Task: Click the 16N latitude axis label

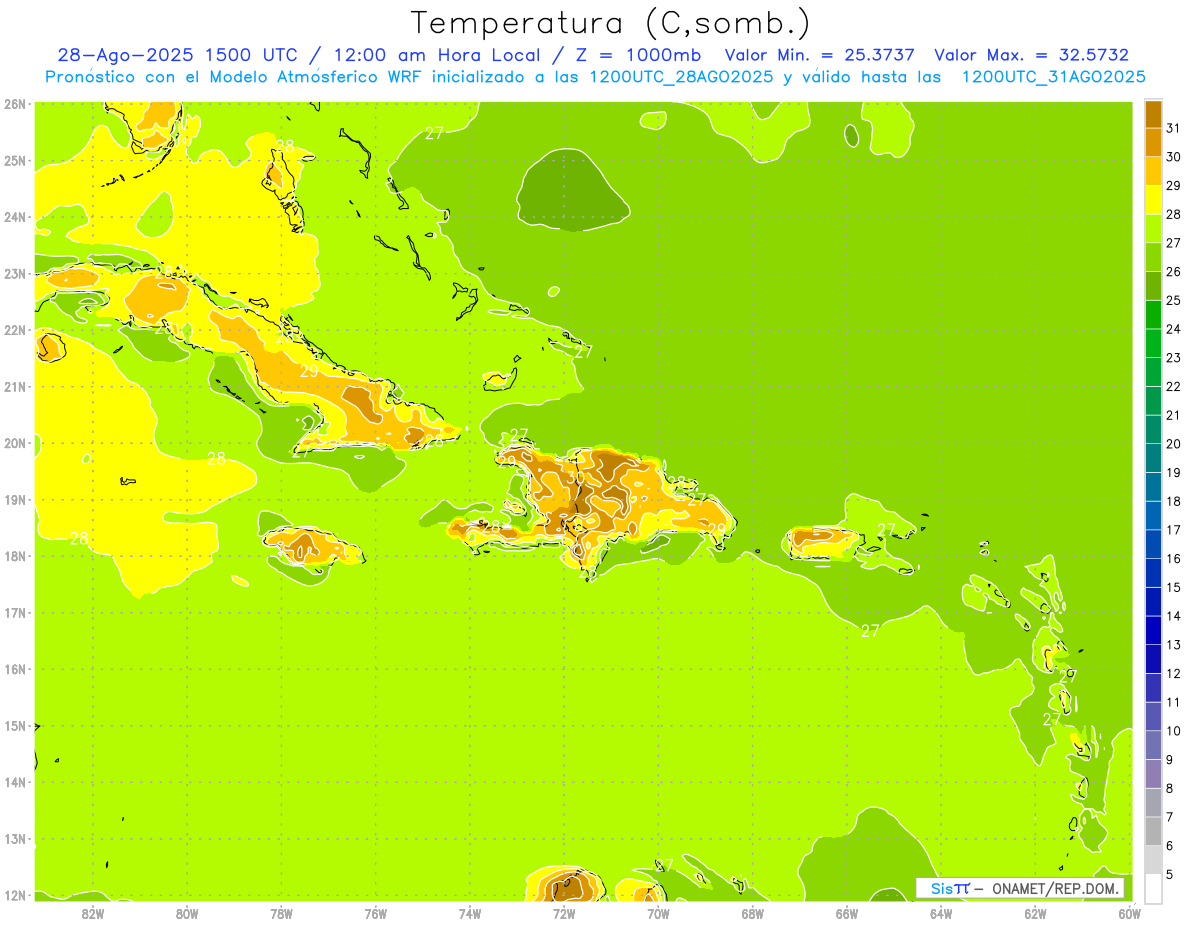Action: (x=14, y=669)
